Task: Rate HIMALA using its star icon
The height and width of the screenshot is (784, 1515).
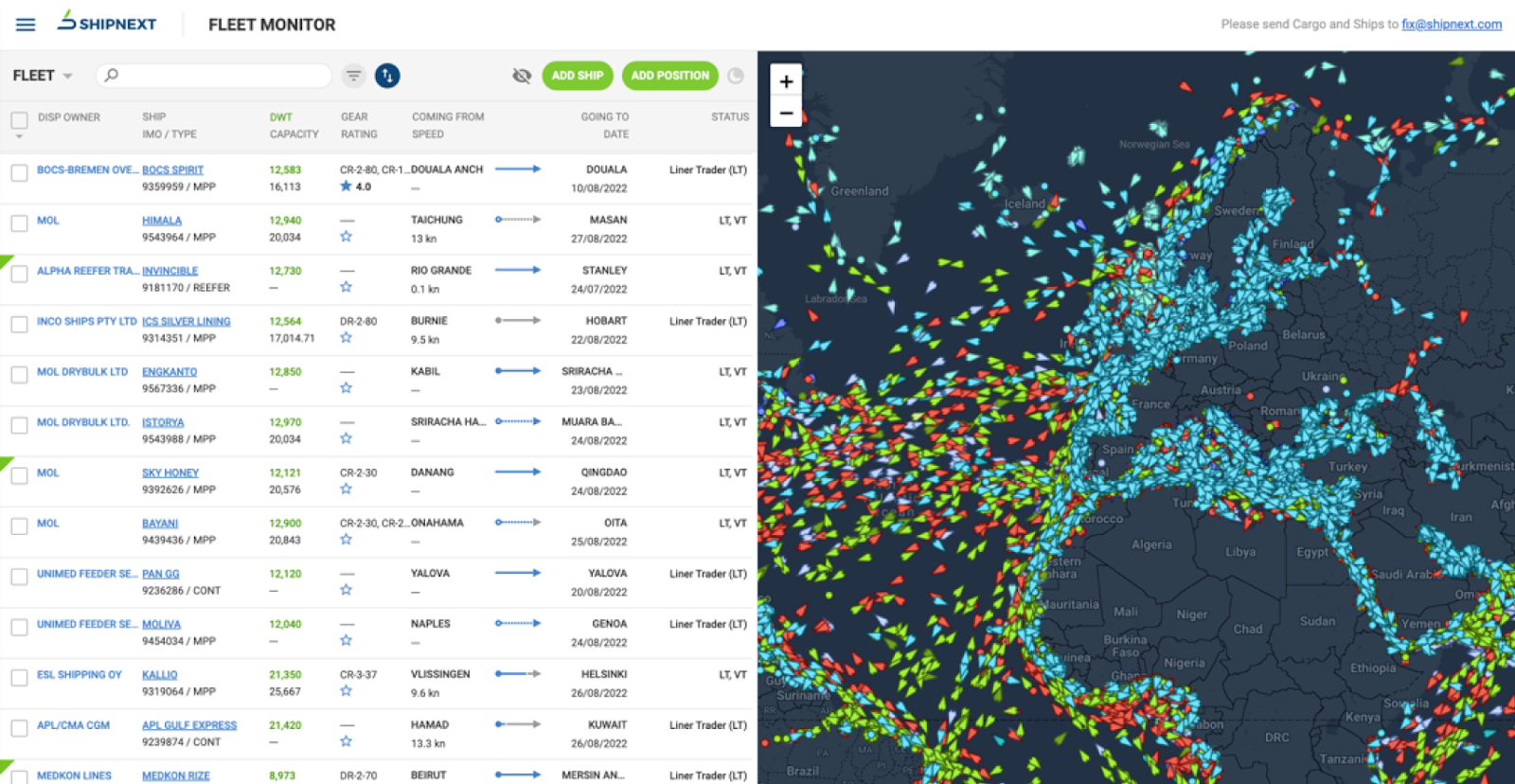Action: pyautogui.click(x=346, y=237)
